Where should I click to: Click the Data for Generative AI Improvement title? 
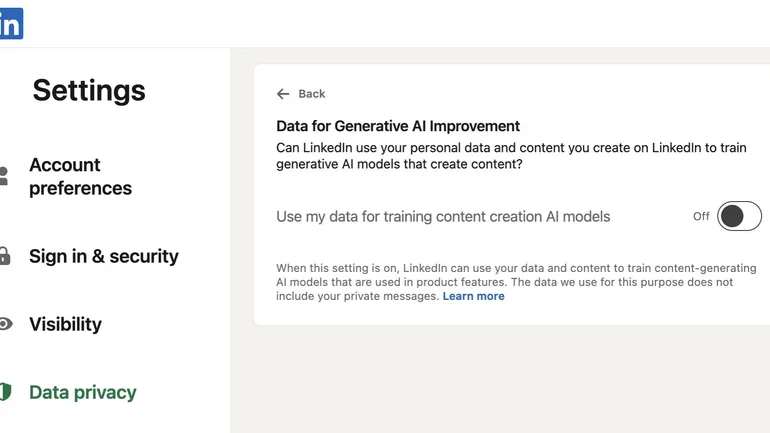click(x=398, y=126)
